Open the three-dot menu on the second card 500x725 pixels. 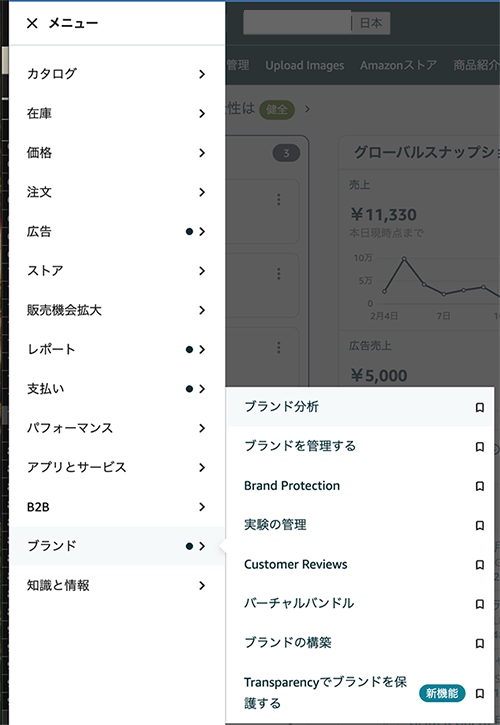pos(278,273)
